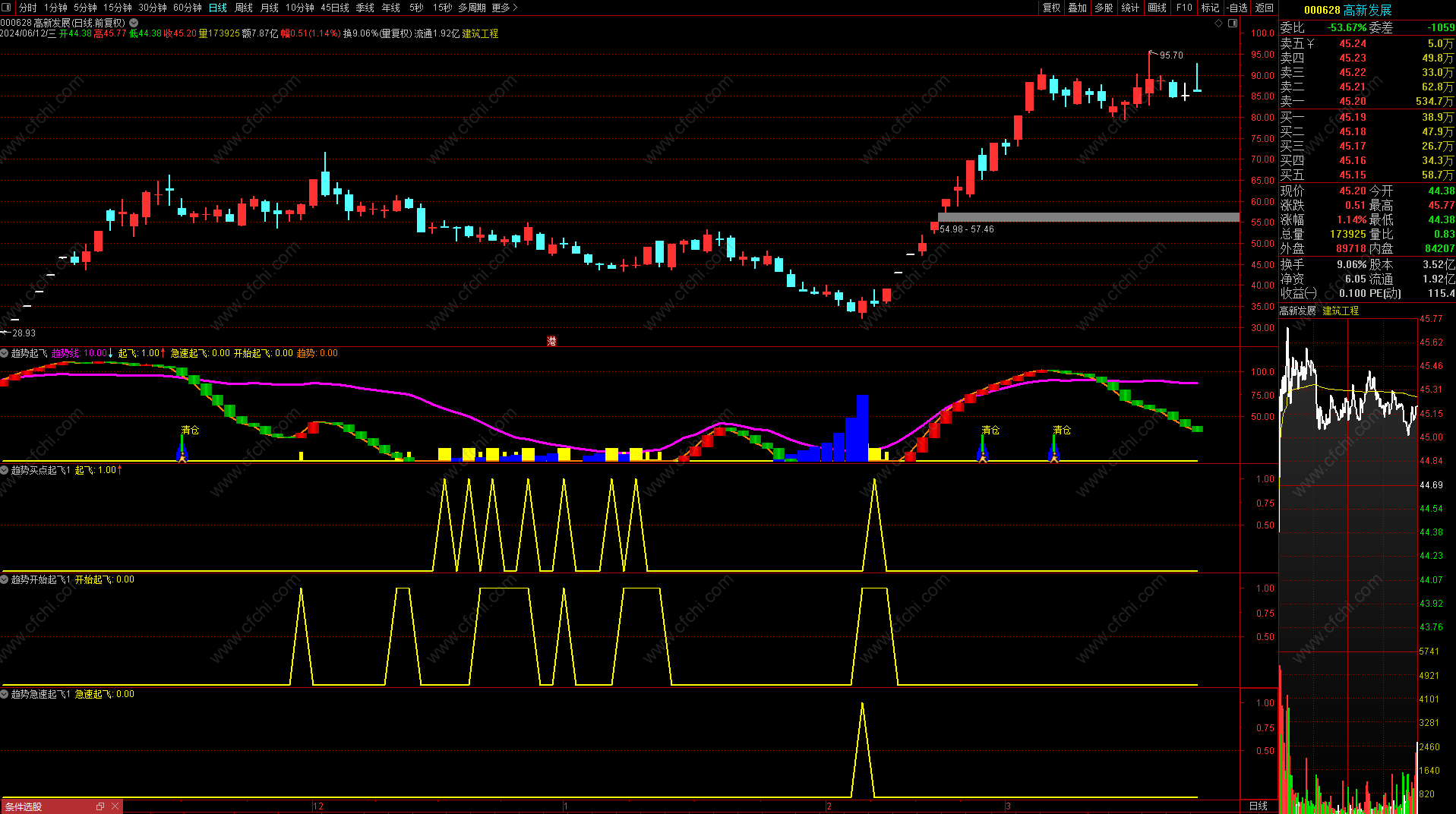This screenshot has width=1456, height=814.
Task: Toggle the right info panel icon
Action: [x=1233, y=23]
